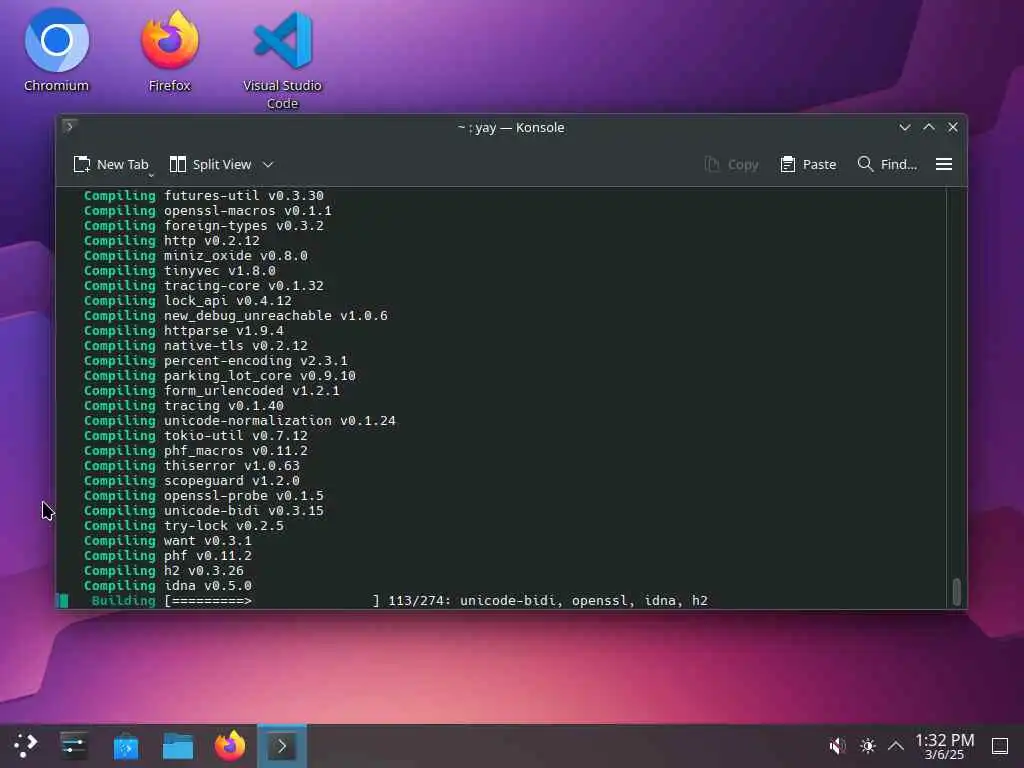Click the New Tab button in Konsole

tap(111, 165)
